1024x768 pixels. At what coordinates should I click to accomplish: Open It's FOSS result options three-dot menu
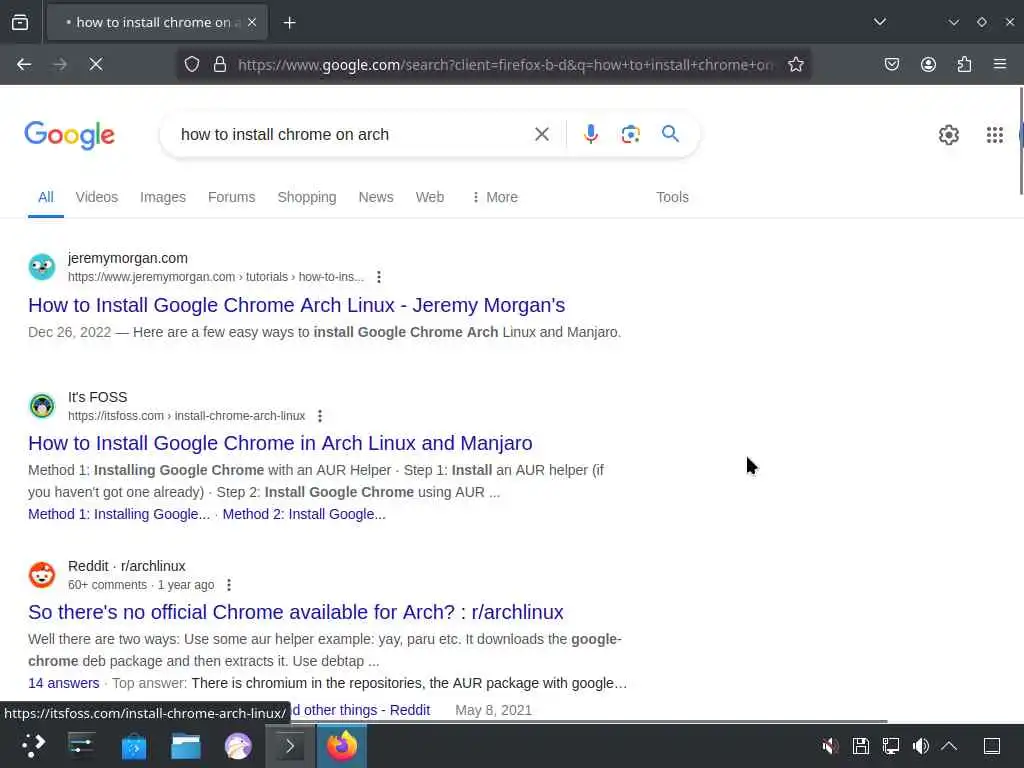(319, 416)
